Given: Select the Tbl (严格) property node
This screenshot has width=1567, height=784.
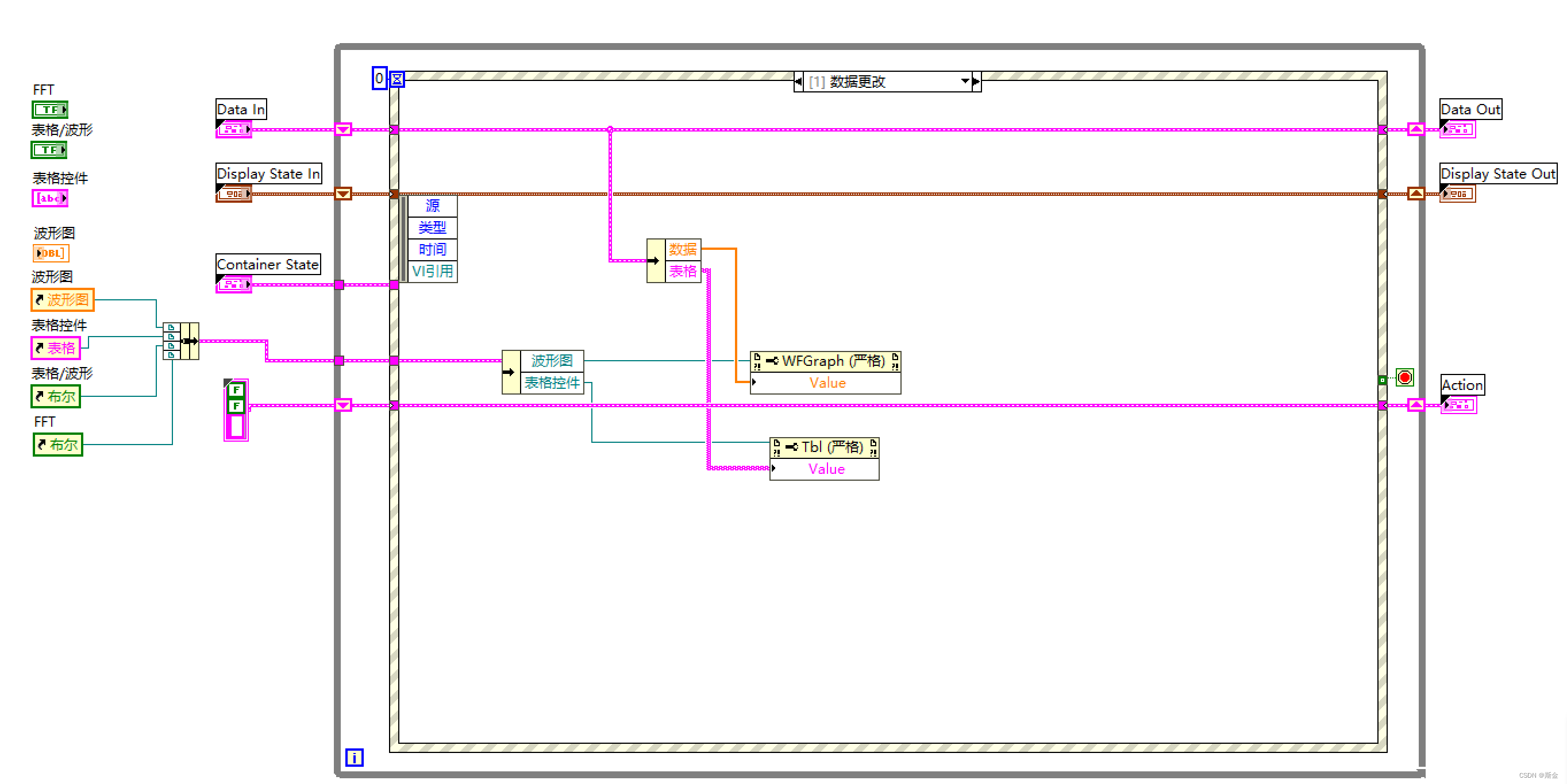Looking at the screenshot, I should pos(824,447).
